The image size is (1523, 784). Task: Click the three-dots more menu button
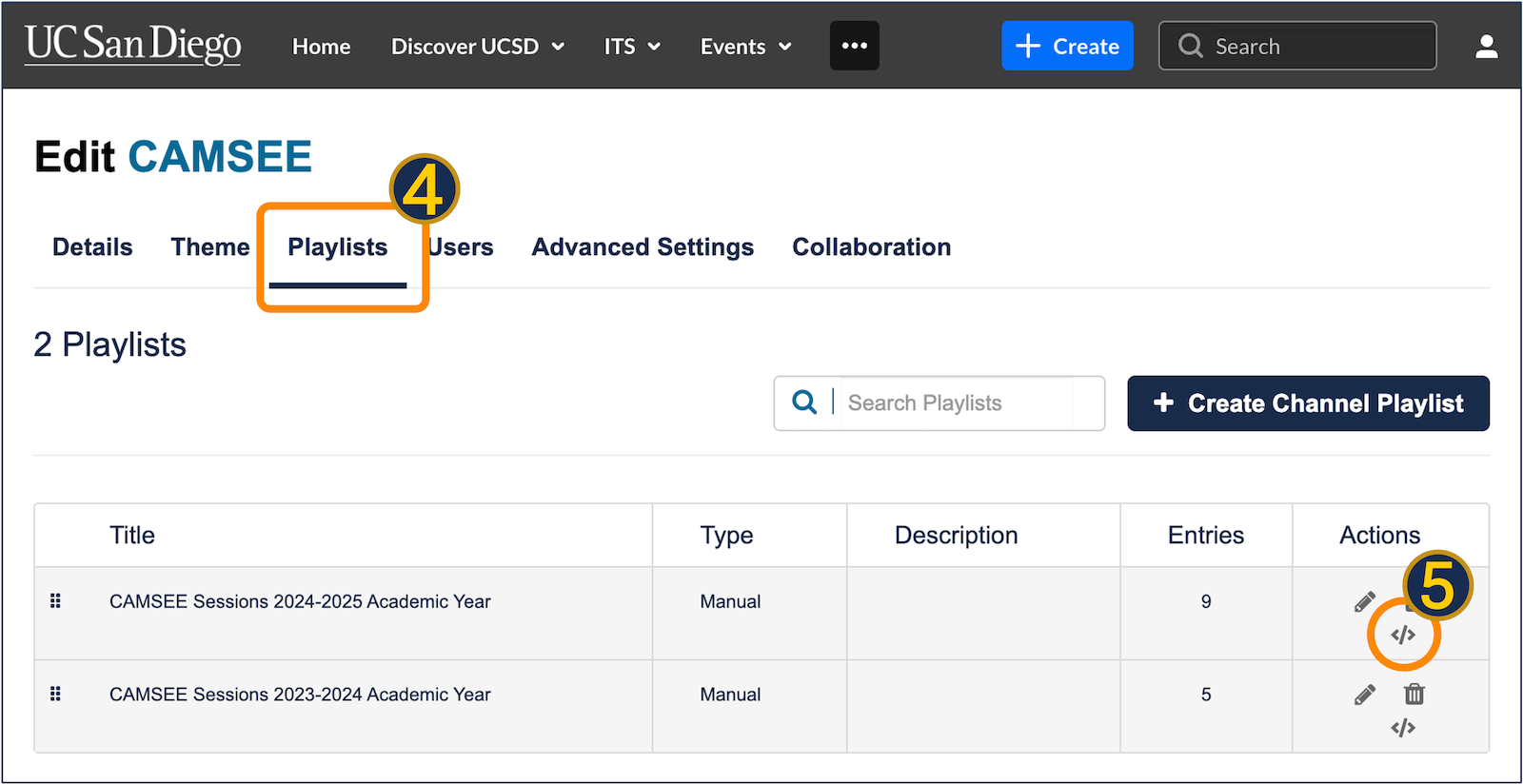[854, 46]
